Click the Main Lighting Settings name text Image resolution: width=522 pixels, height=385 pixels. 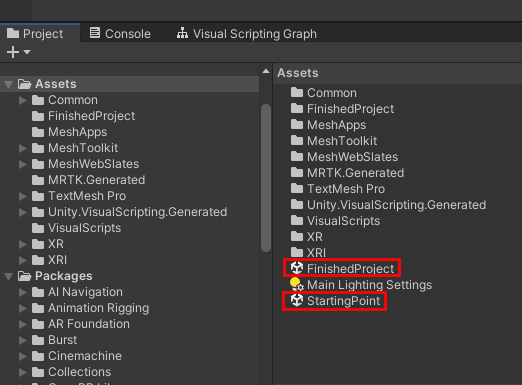pyautogui.click(x=369, y=285)
